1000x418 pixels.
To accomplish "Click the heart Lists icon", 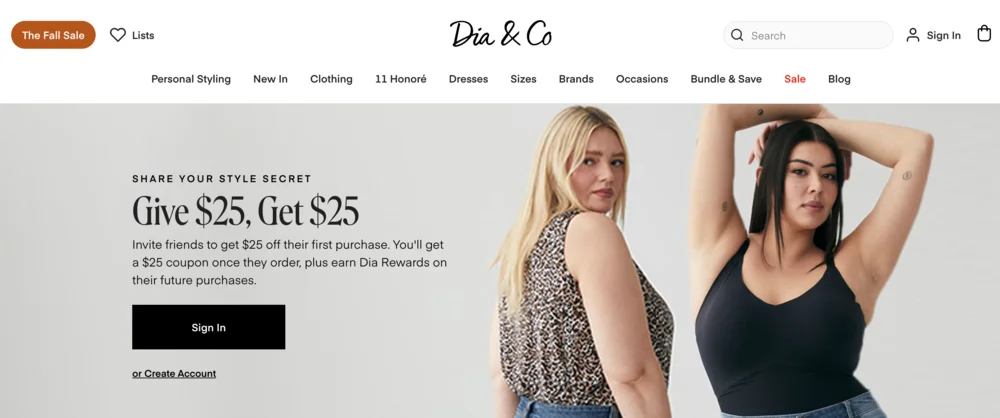I will click(118, 35).
